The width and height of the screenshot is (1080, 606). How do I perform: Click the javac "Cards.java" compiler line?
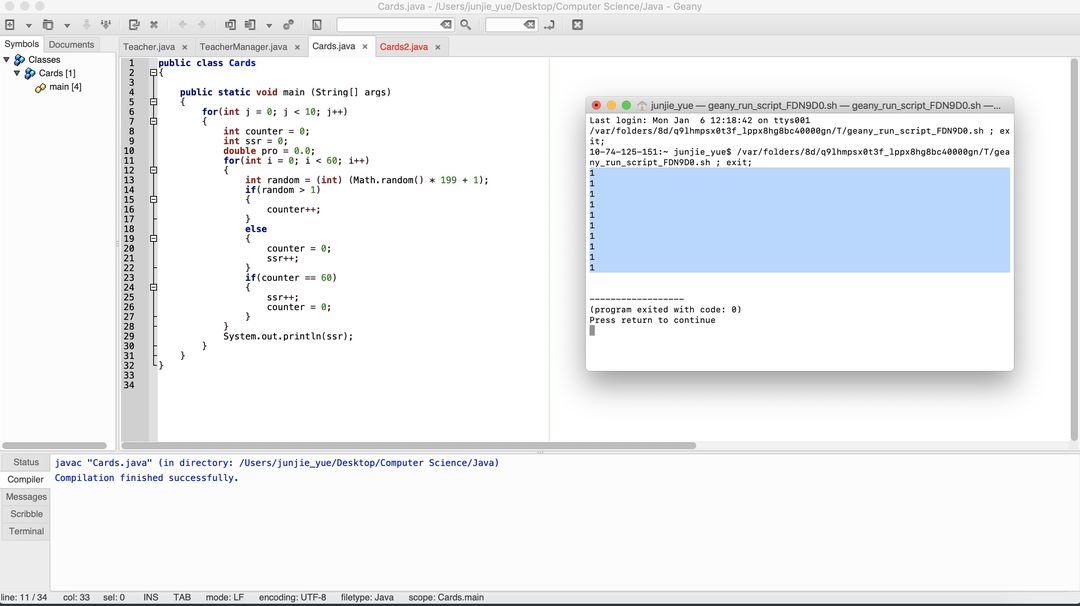(x=277, y=463)
